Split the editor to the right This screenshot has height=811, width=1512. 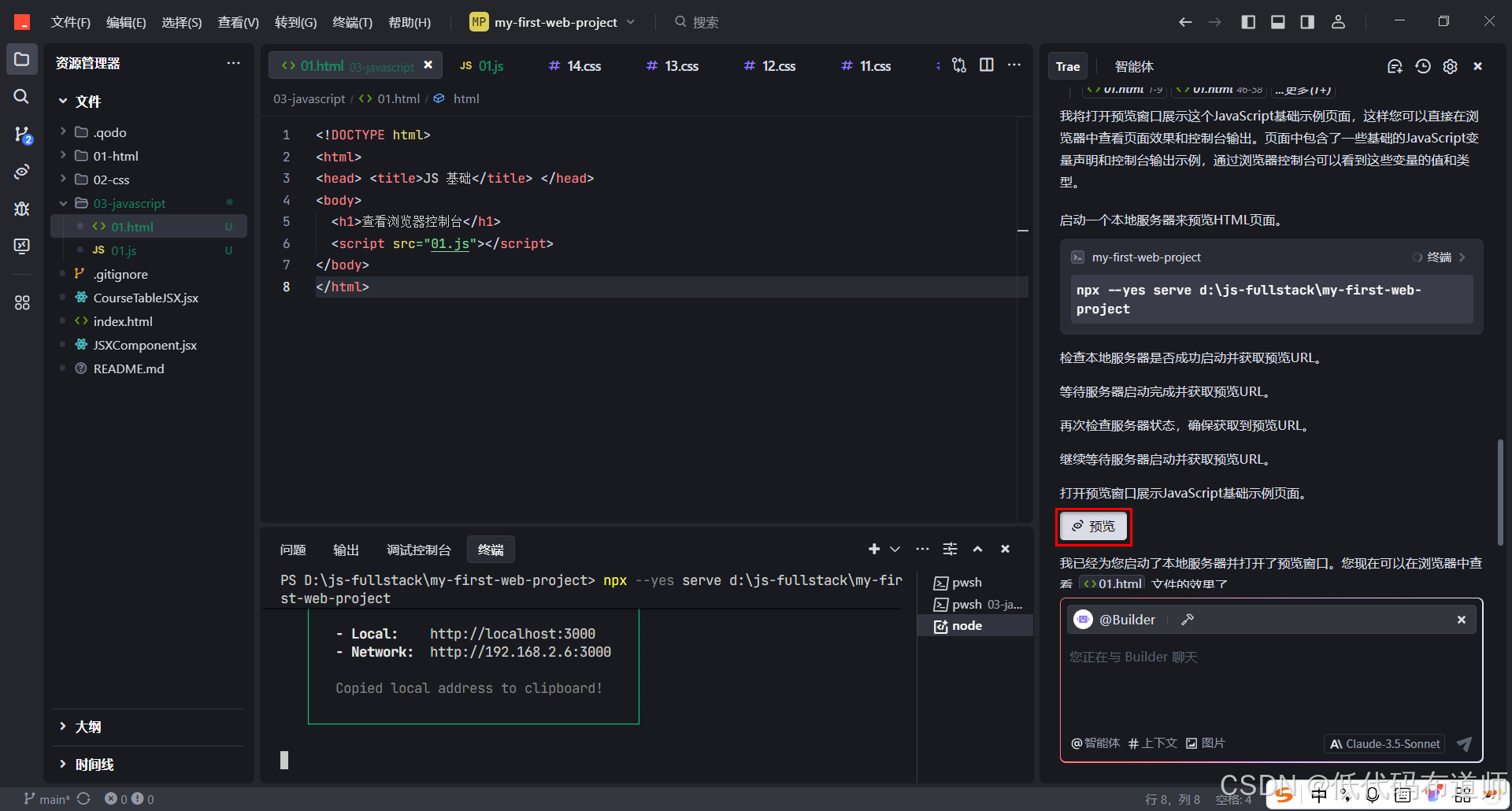[x=987, y=65]
